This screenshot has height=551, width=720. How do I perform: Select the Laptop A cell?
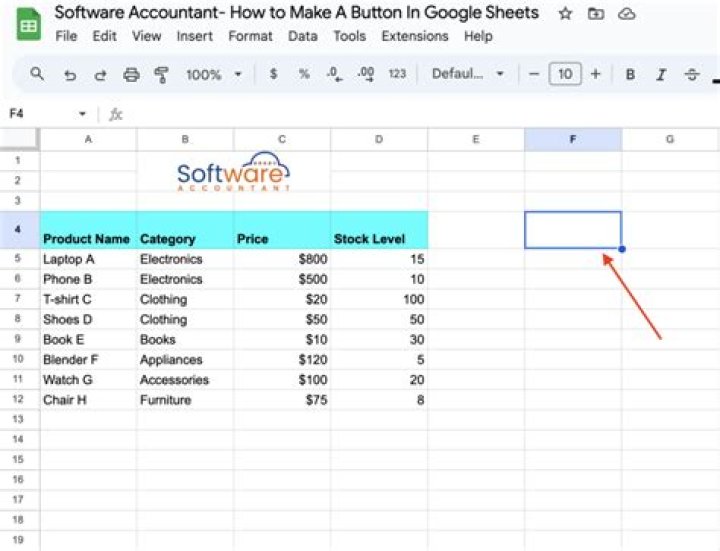pos(88,259)
